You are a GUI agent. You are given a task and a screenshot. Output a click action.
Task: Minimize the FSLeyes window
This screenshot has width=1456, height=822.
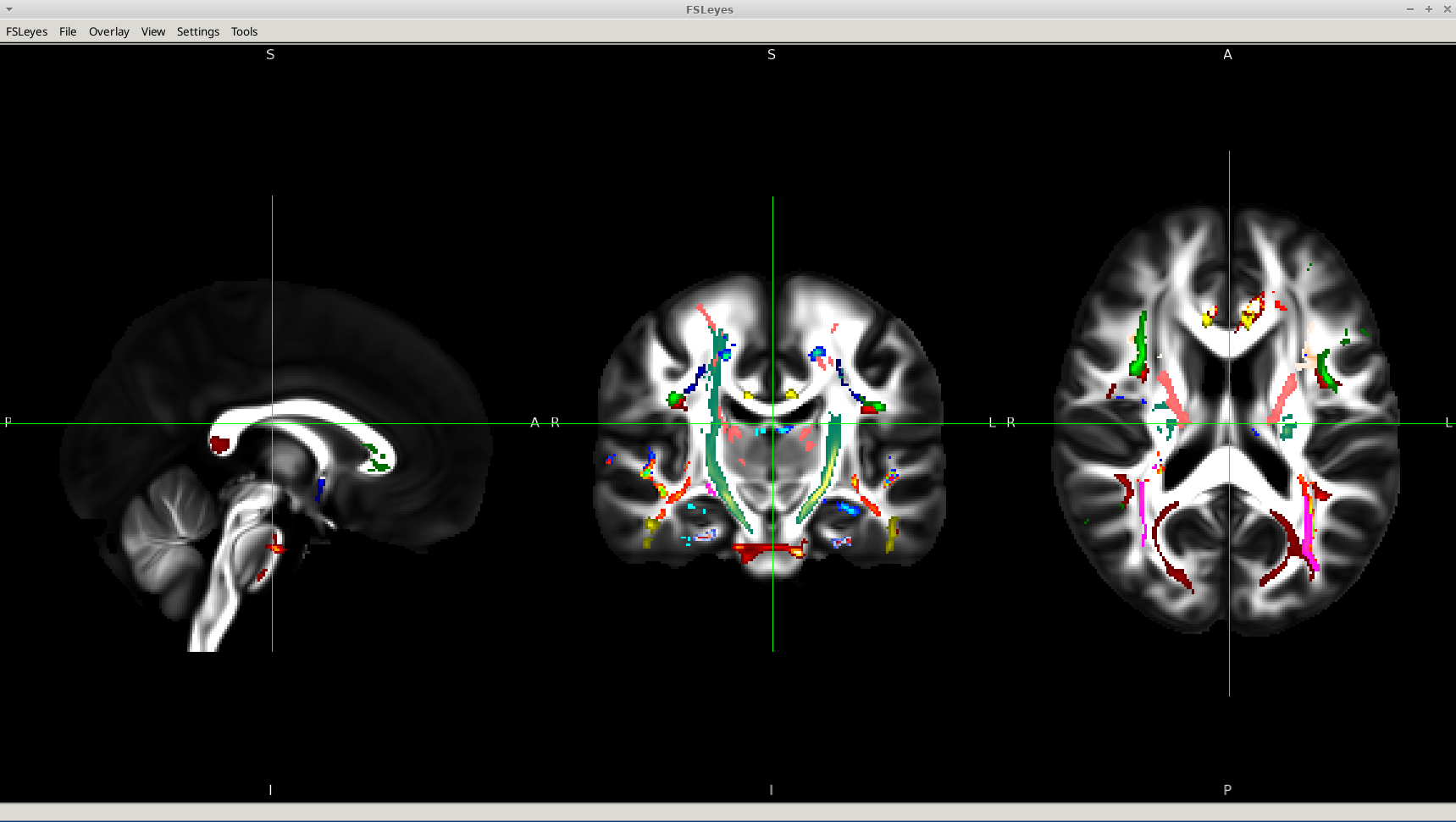pos(1410,9)
